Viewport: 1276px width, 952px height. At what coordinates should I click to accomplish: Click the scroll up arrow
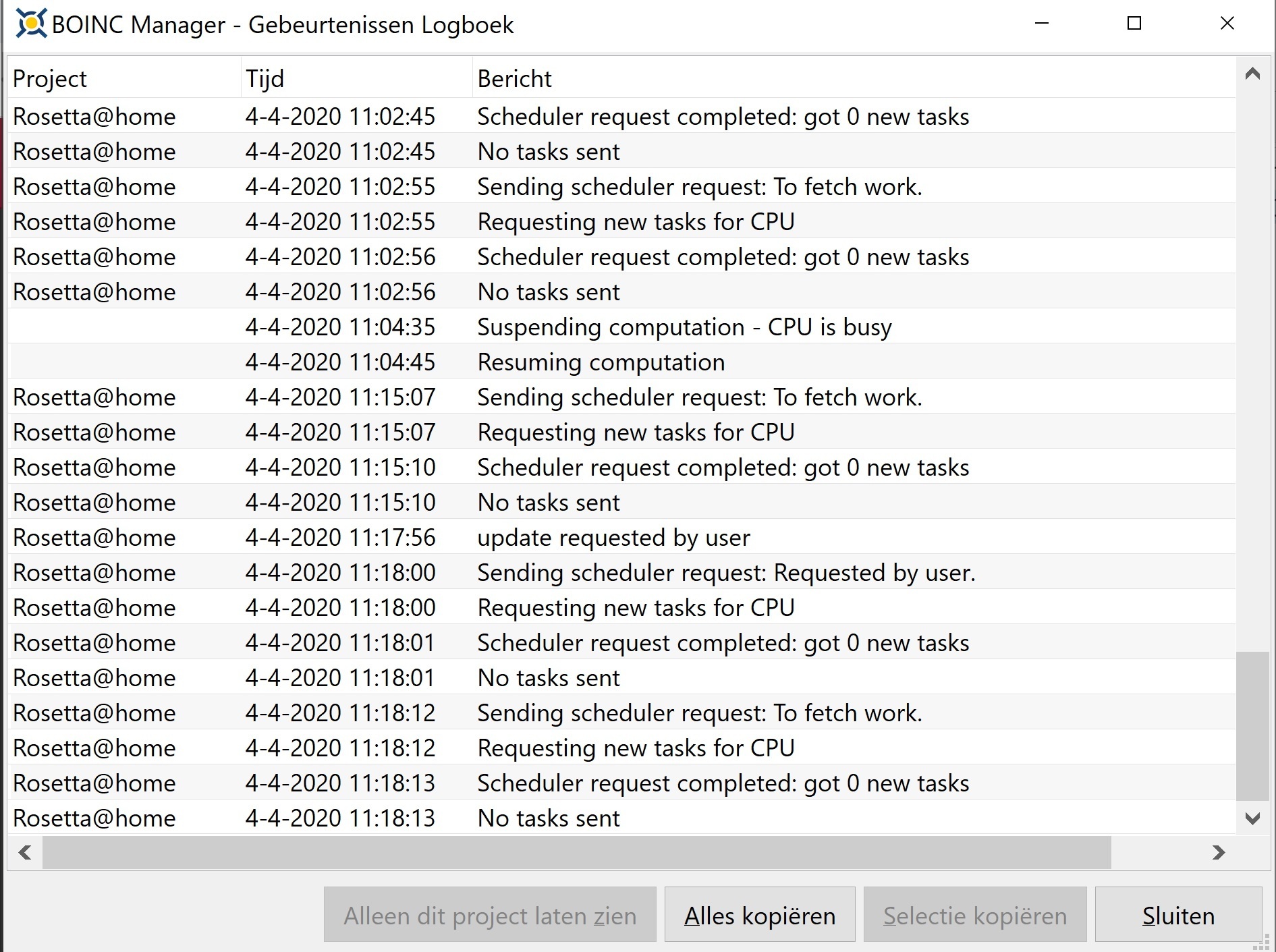click(1252, 74)
